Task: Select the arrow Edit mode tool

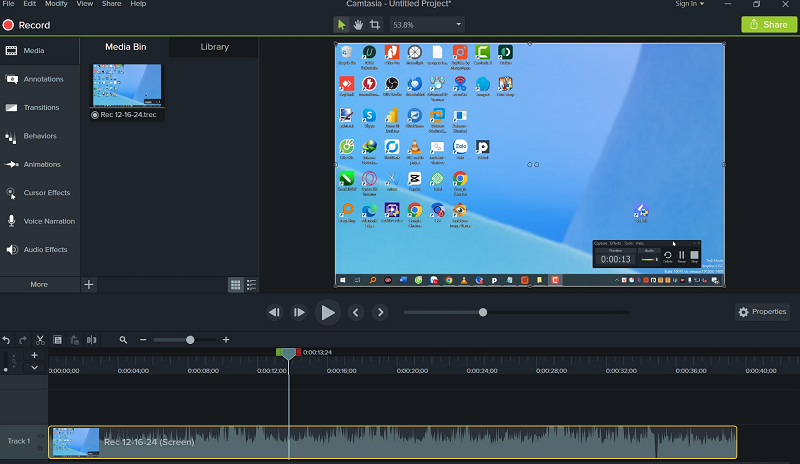Action: [341, 25]
